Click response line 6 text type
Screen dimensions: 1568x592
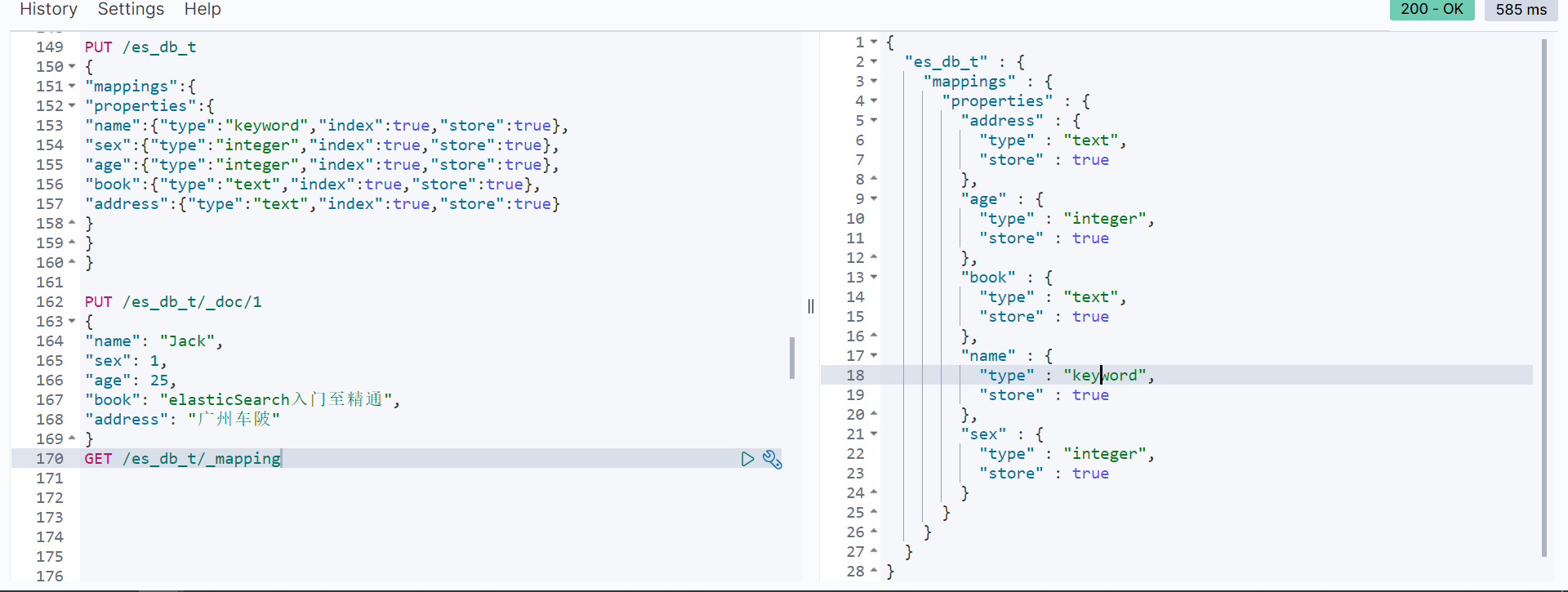click(1091, 140)
